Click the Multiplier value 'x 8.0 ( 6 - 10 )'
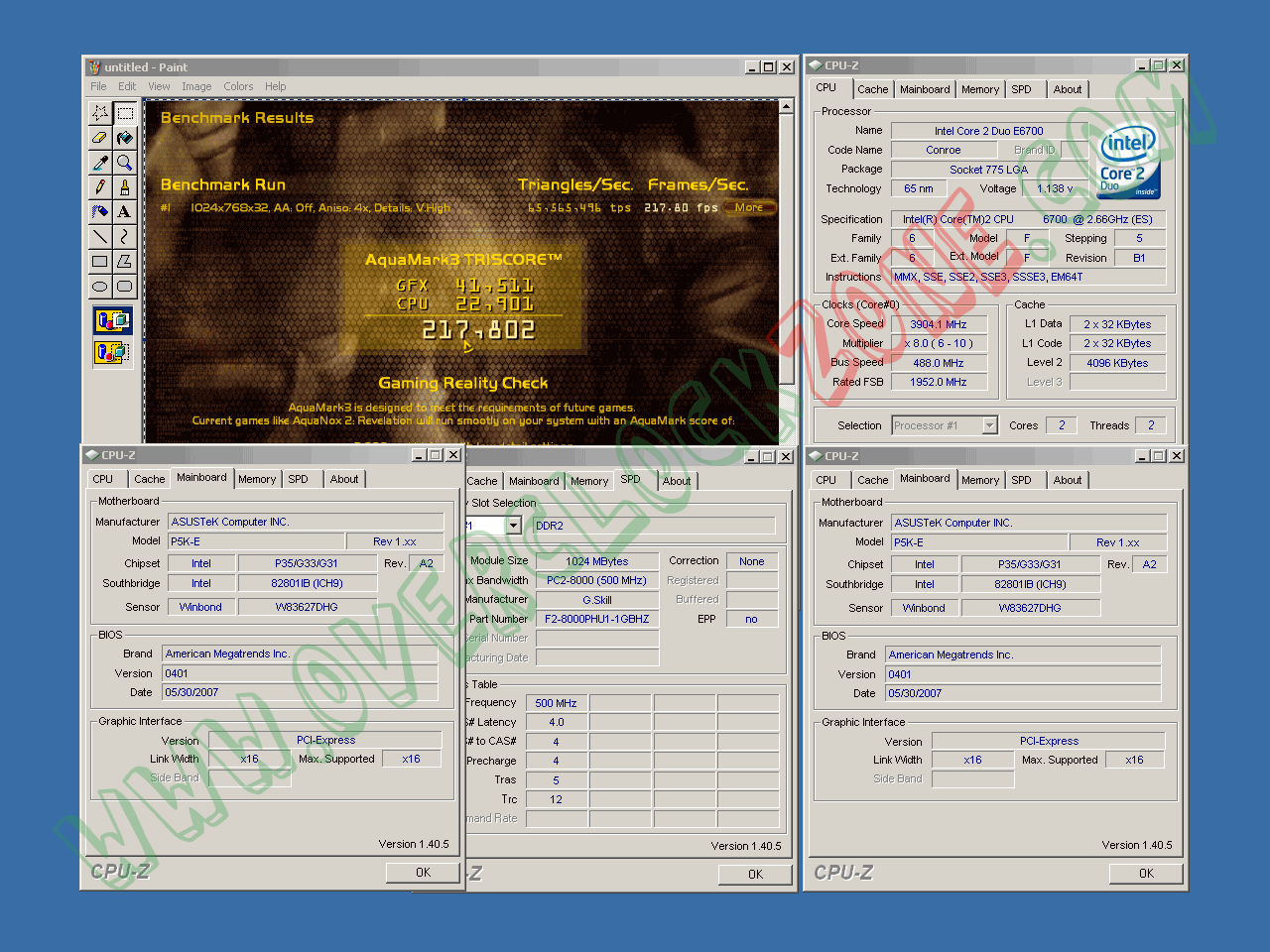 click(x=939, y=343)
